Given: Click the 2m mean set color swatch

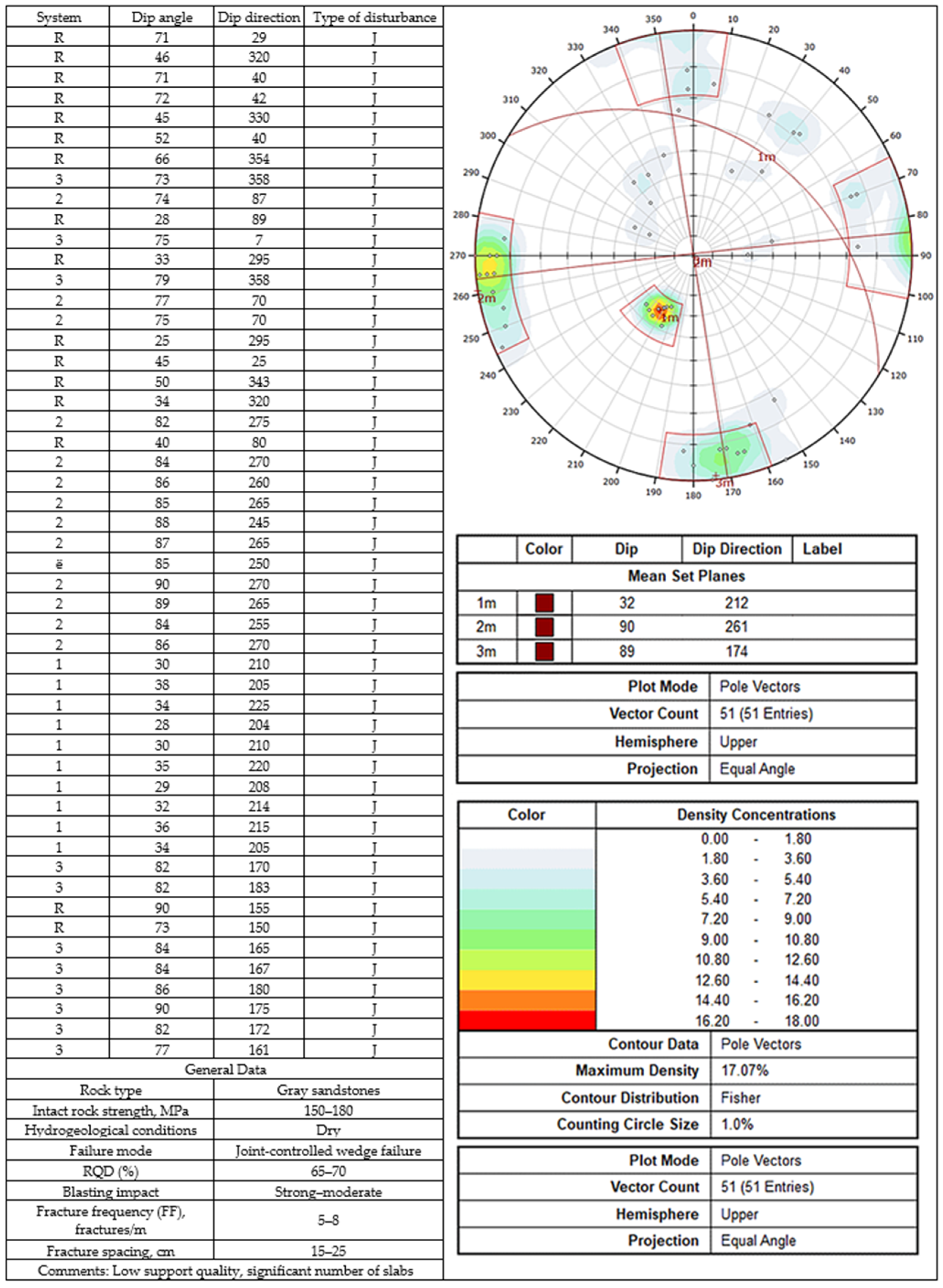Looking at the screenshot, I should (x=544, y=626).
